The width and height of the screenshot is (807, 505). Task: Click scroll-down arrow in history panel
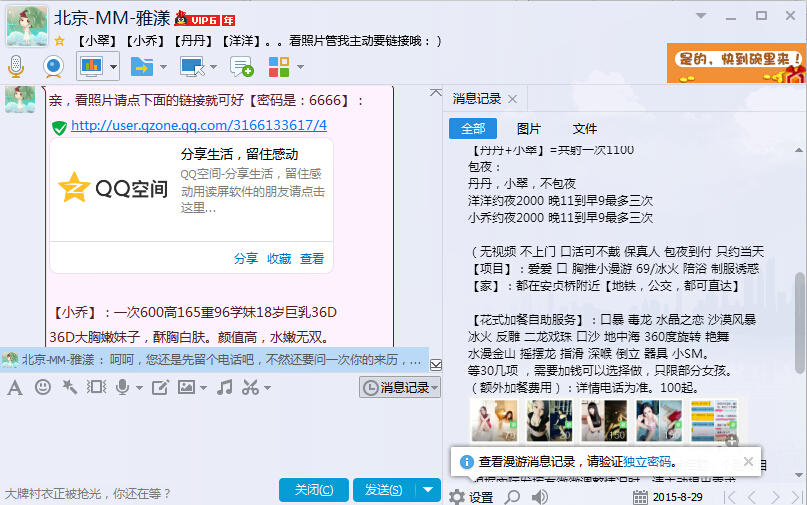click(x=799, y=475)
